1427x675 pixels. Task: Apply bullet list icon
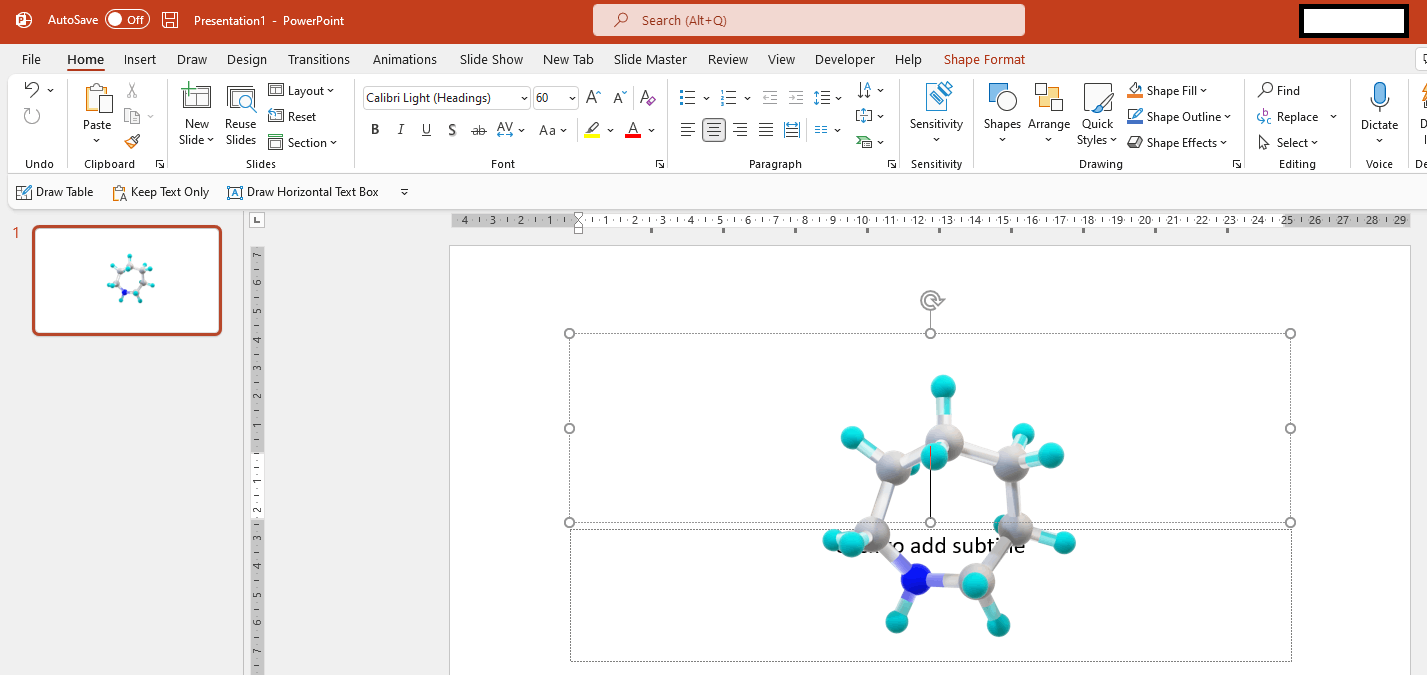click(687, 98)
